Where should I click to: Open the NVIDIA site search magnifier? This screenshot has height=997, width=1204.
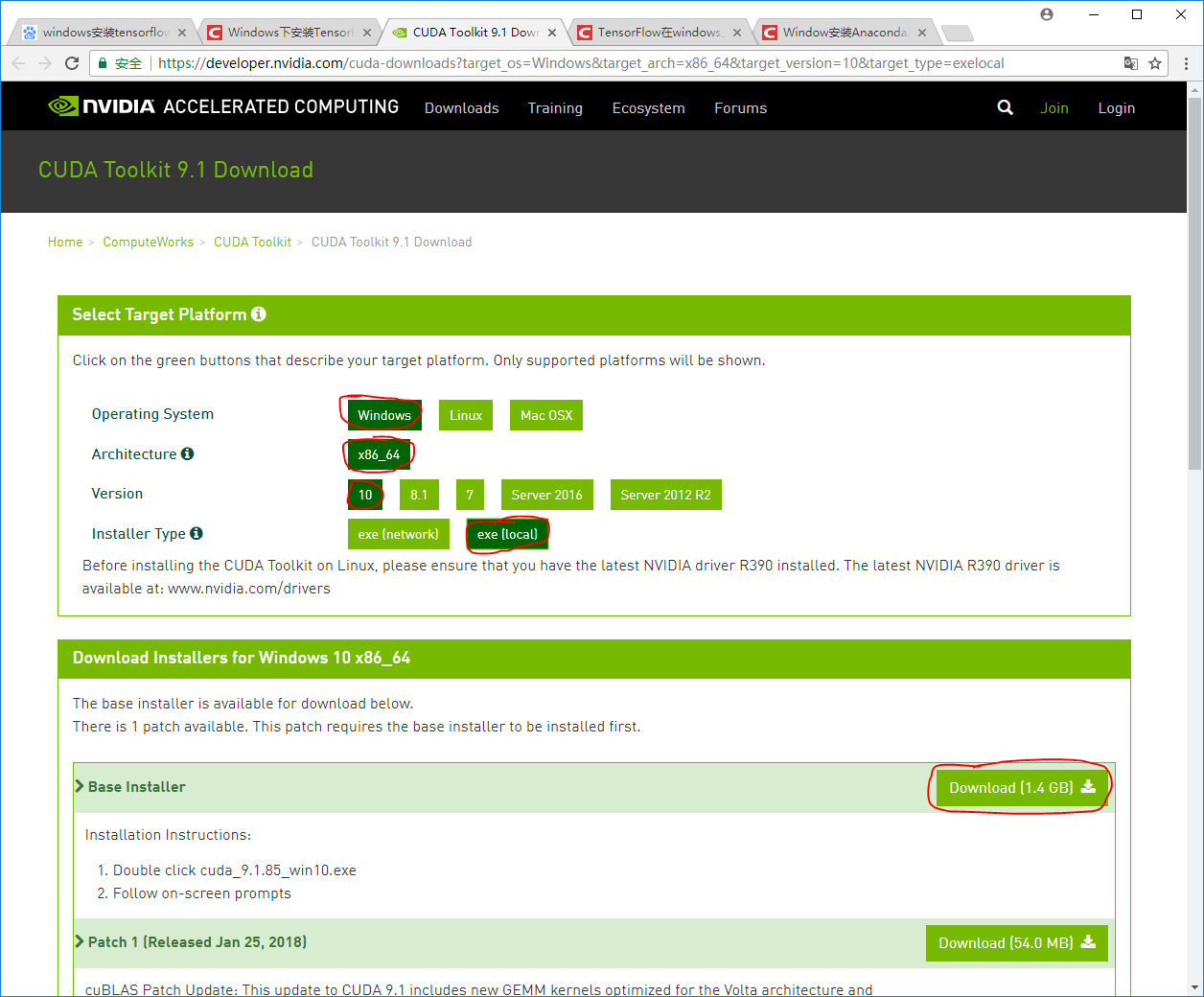pos(1005,107)
